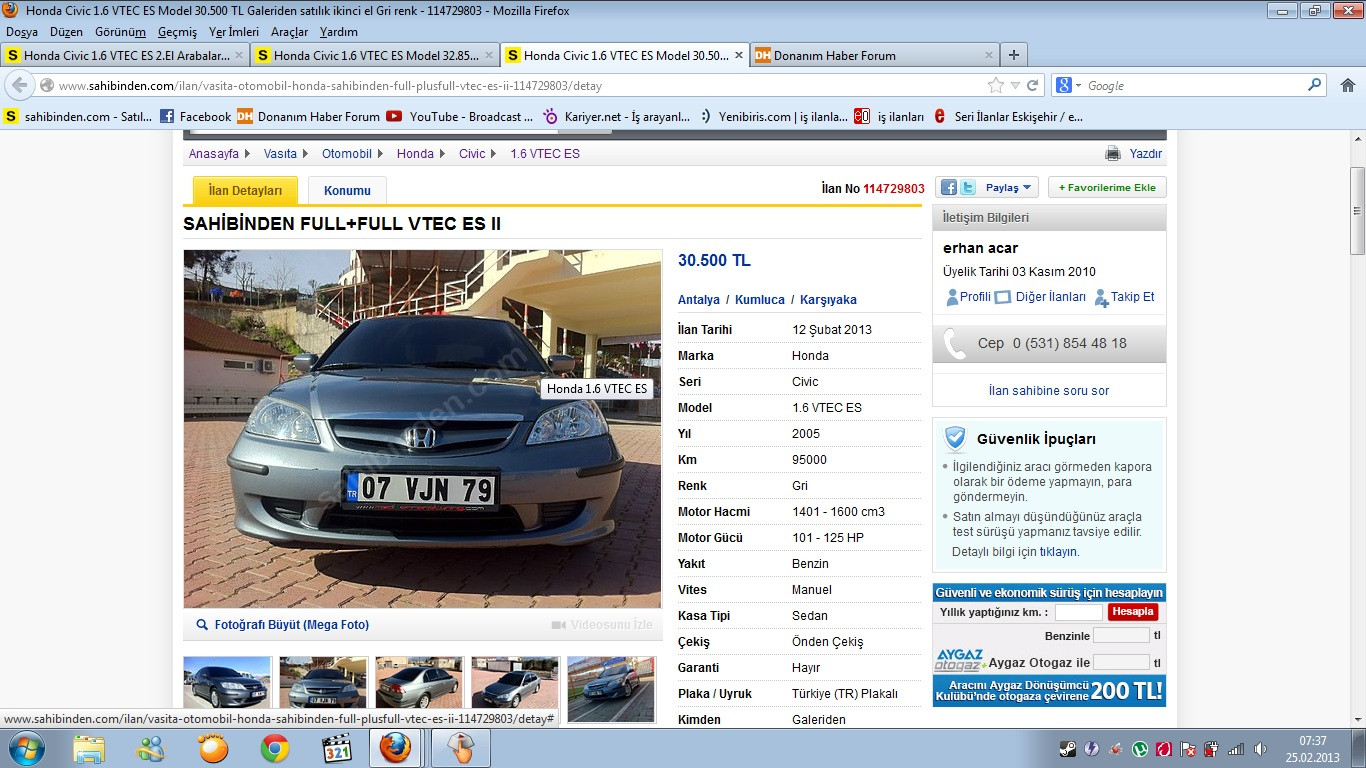Open the Firefox home page icon
The image size is (1366, 768).
click(1347, 86)
